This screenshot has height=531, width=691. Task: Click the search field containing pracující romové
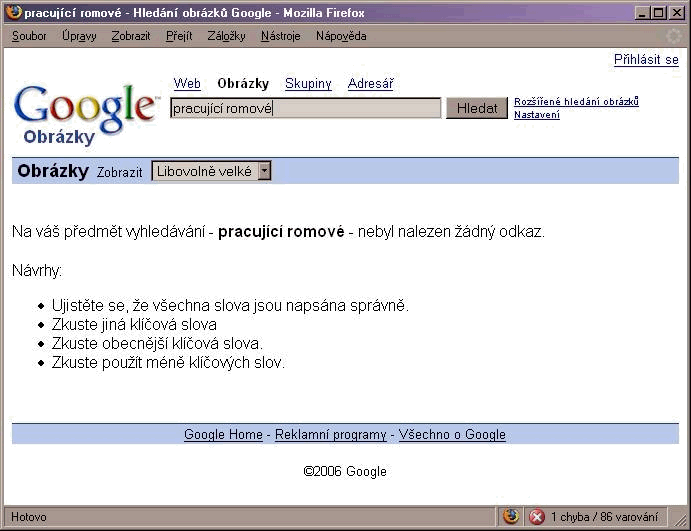point(305,108)
